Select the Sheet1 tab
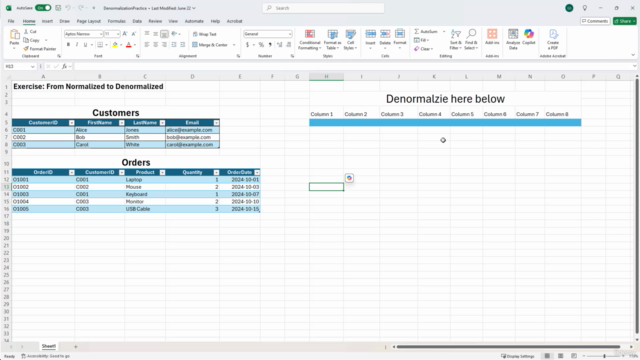 pyautogui.click(x=49, y=346)
